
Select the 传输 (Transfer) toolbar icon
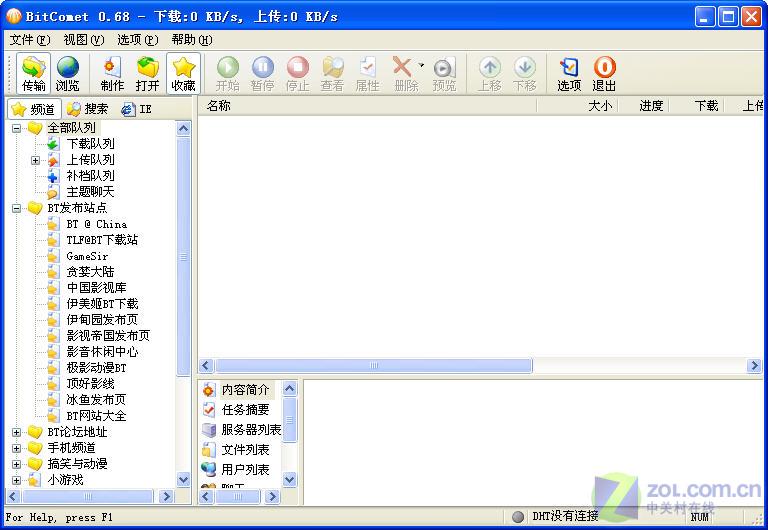click(34, 73)
